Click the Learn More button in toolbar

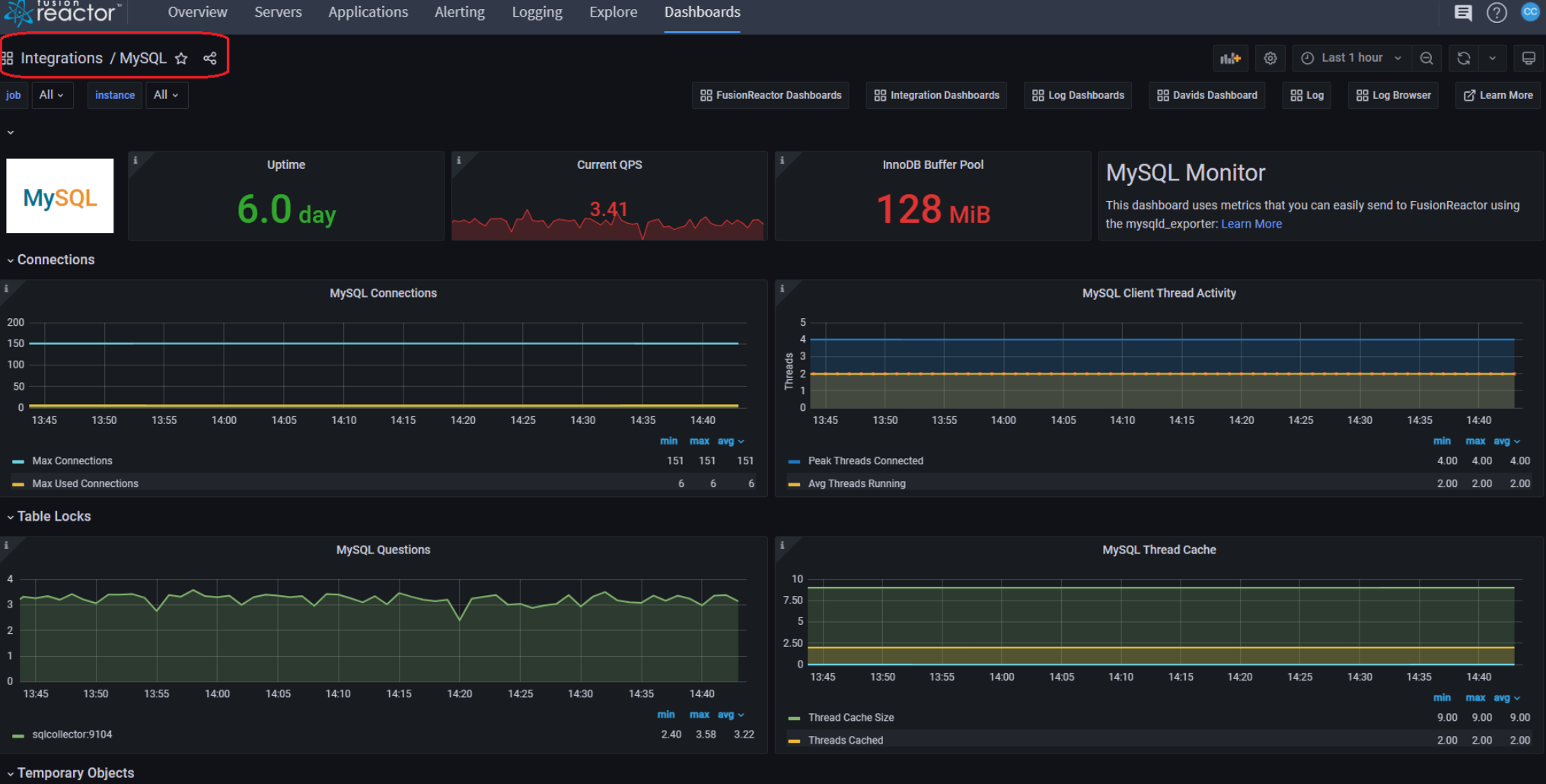[1498, 95]
